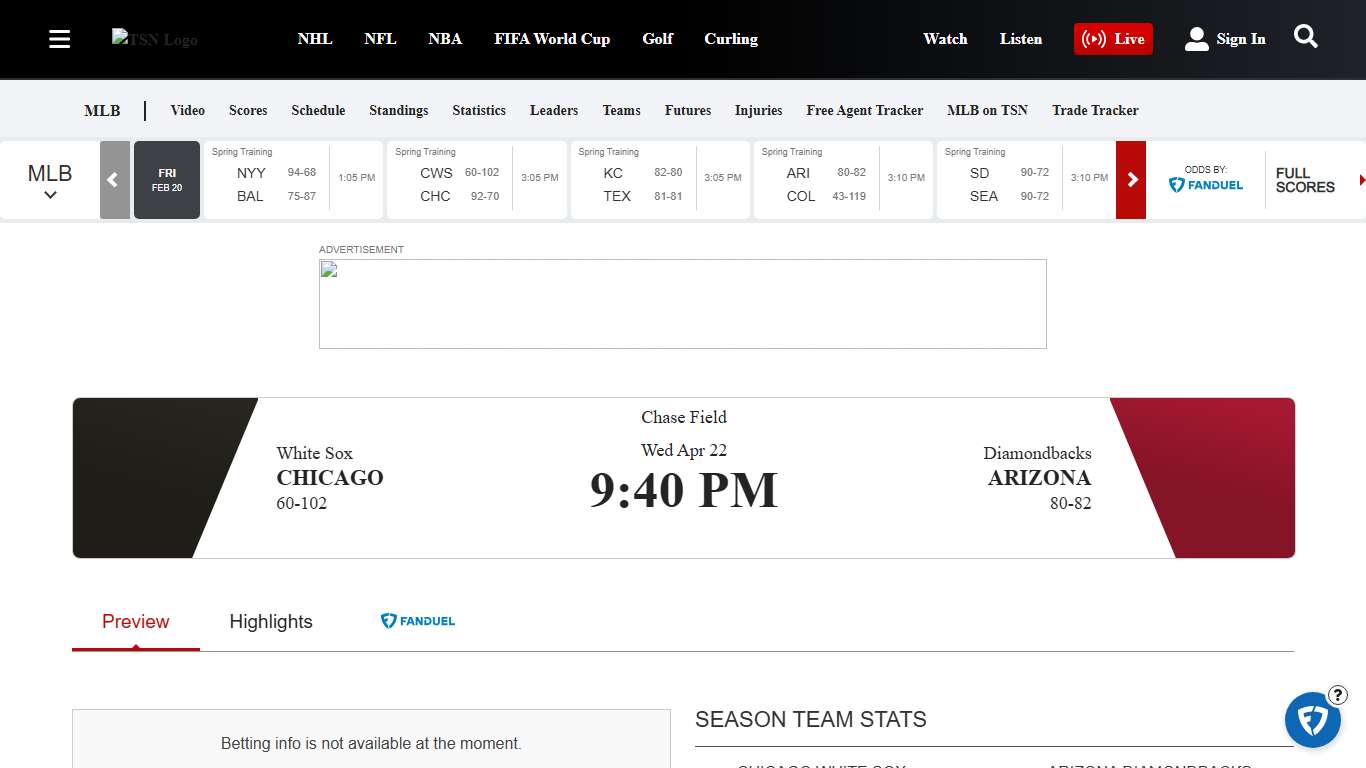The width and height of the screenshot is (1366, 768).
Task: Open the KC versus TEX game card
Action: [660, 180]
